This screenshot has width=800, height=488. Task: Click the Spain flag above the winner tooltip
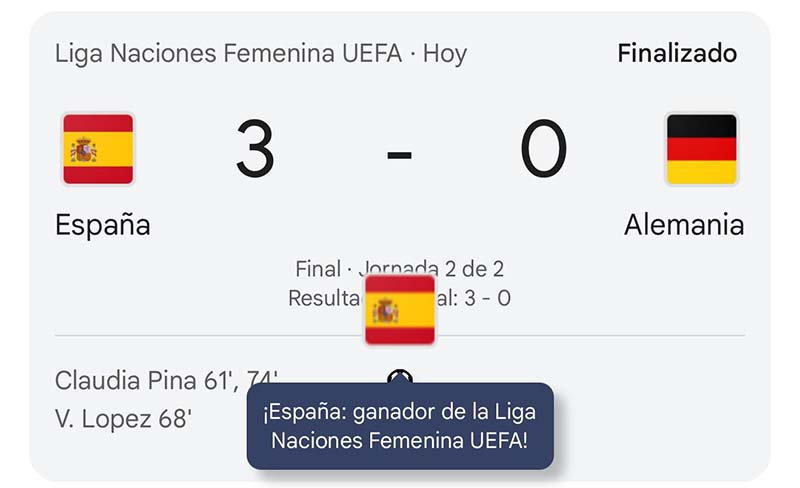[x=400, y=310]
